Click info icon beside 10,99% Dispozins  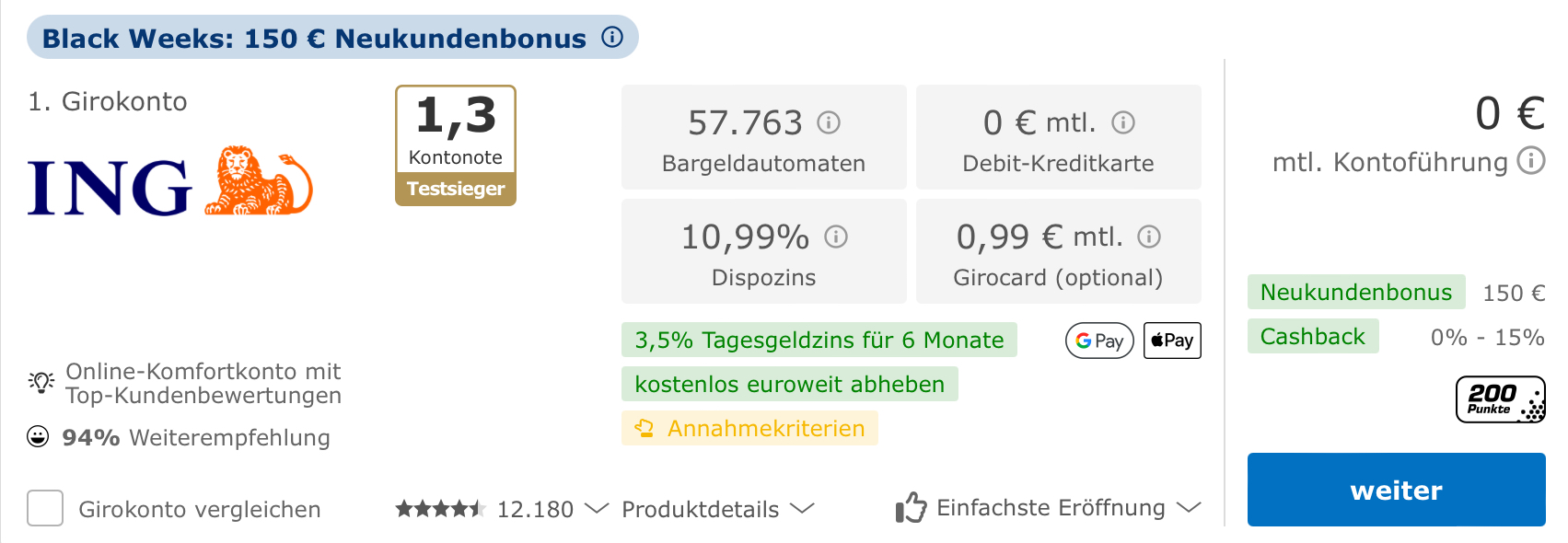coord(835,237)
